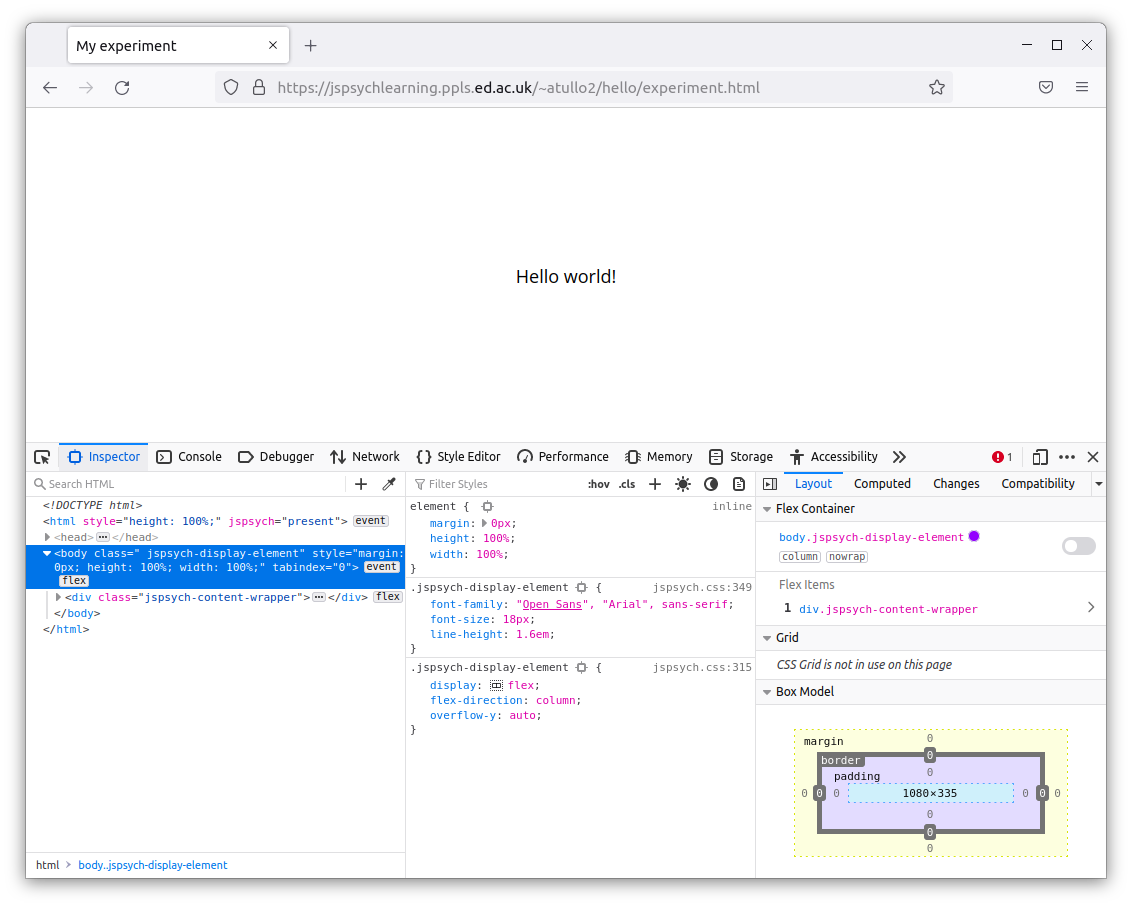Screen dimensions: 1132x907
Task: Click the add new node plus icon
Action: coord(361,484)
